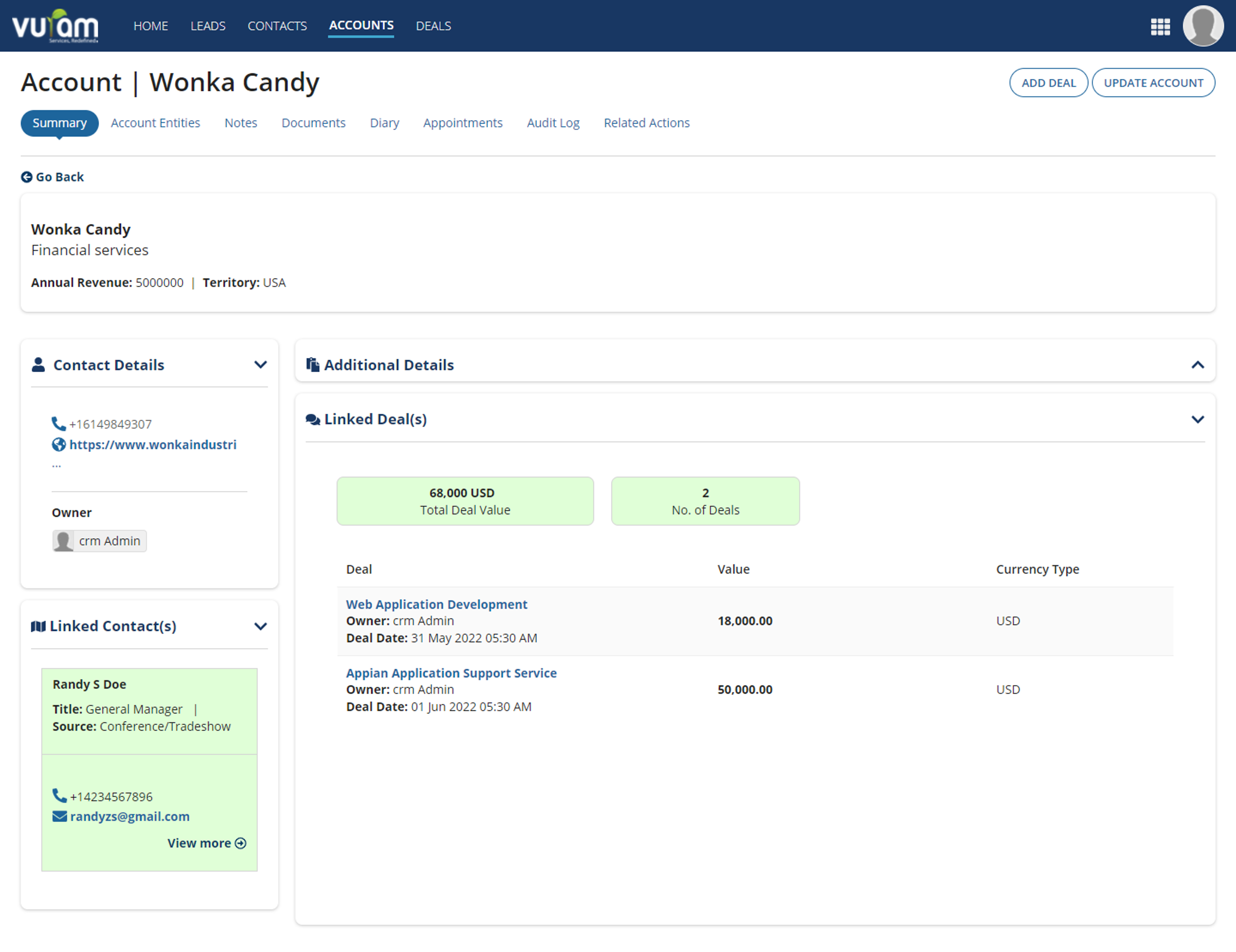Click the crm Admin owner avatar
Screen dimensions: 1236x952
pyautogui.click(x=63, y=541)
